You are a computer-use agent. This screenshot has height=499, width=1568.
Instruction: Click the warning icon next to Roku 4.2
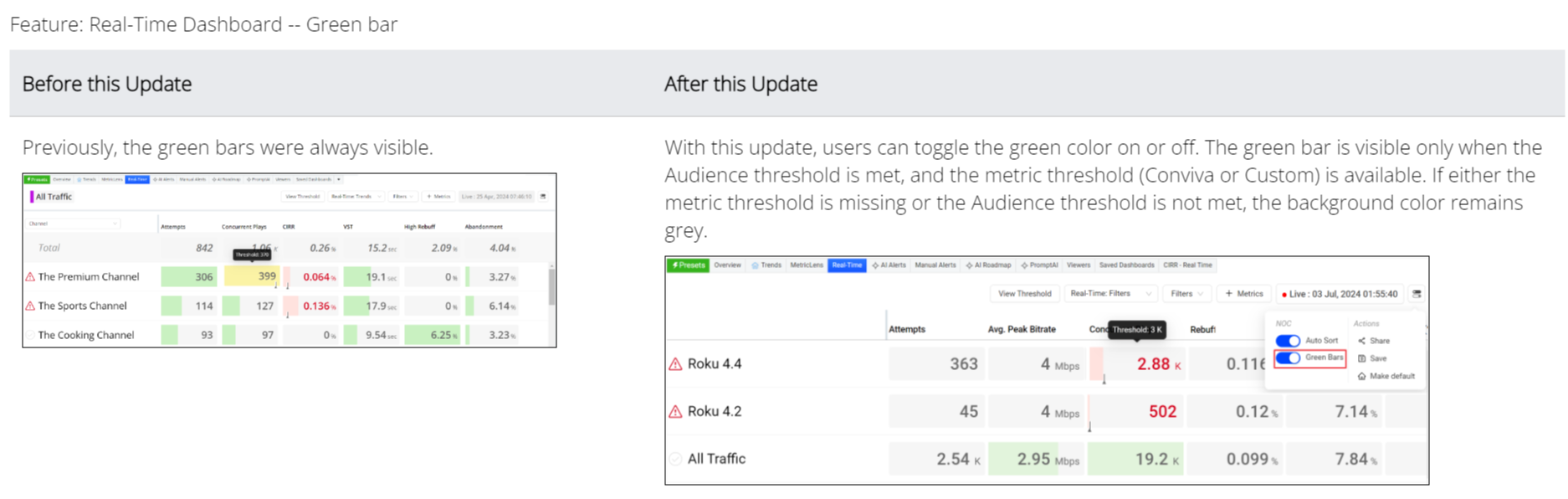tap(675, 412)
